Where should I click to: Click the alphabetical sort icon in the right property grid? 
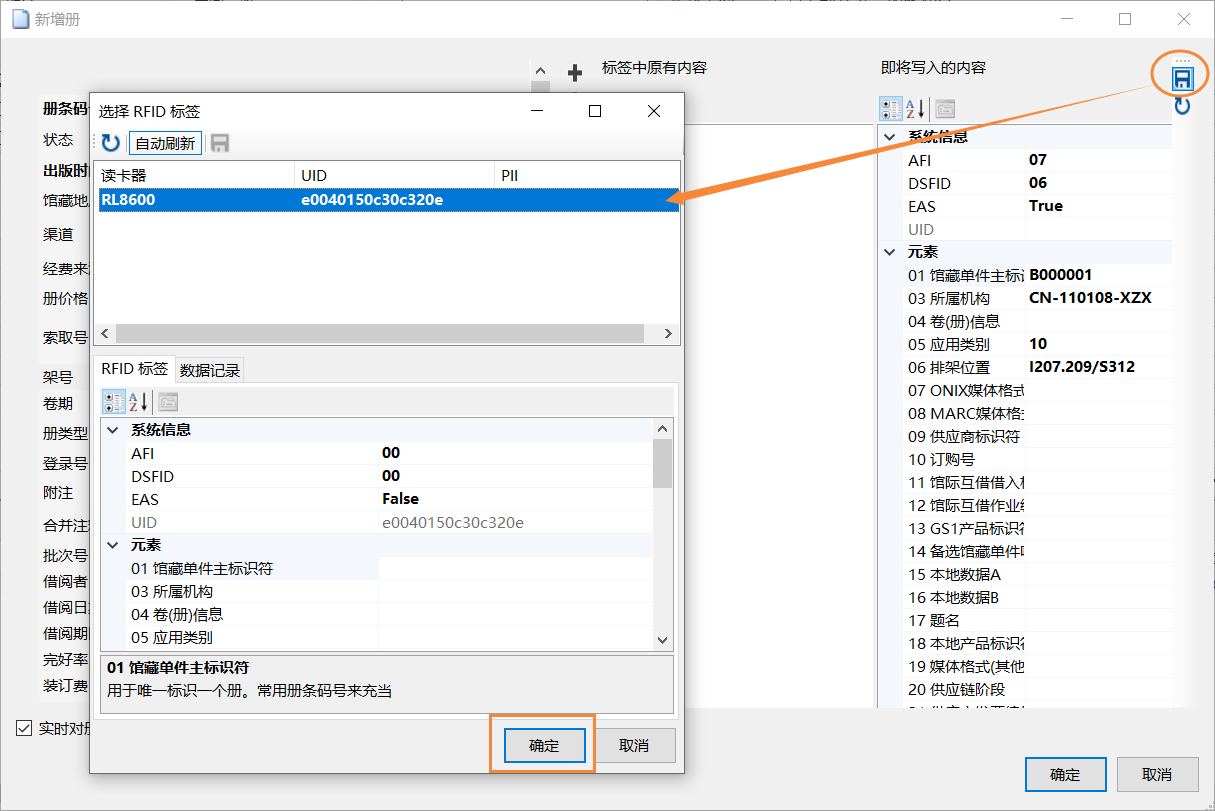(914, 108)
